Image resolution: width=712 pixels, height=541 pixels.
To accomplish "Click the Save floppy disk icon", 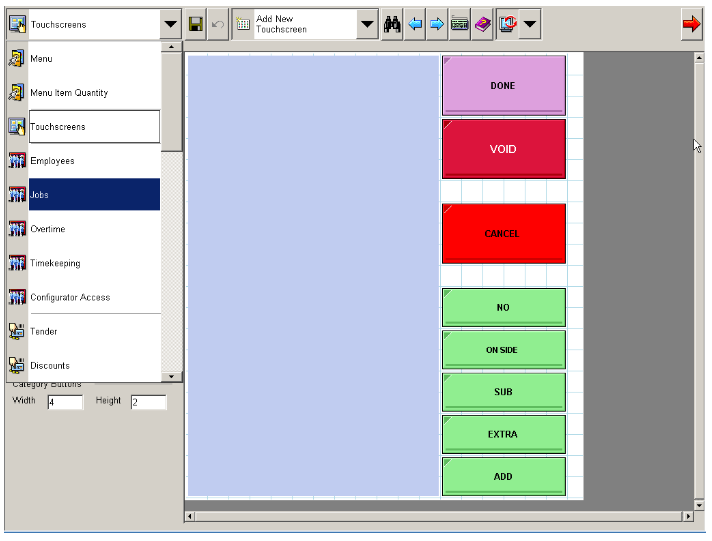I will pyautogui.click(x=196, y=24).
